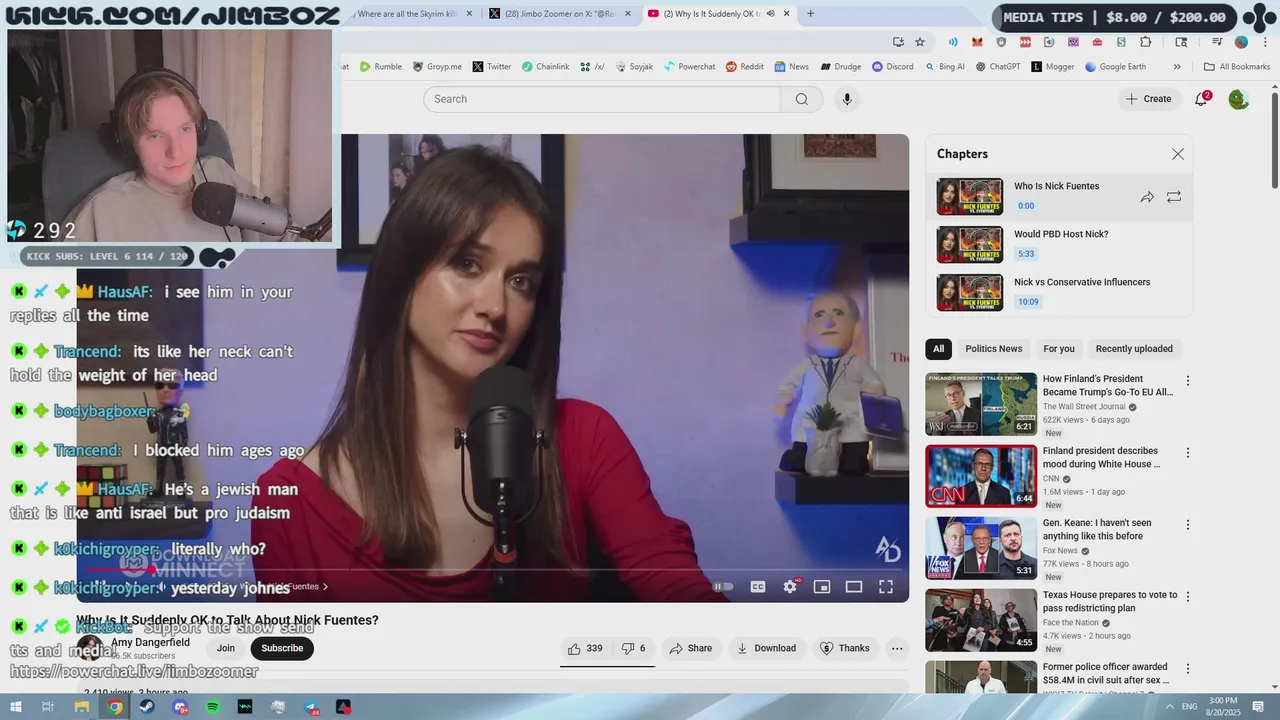Select the Recently uploaded chip

tap(1134, 349)
